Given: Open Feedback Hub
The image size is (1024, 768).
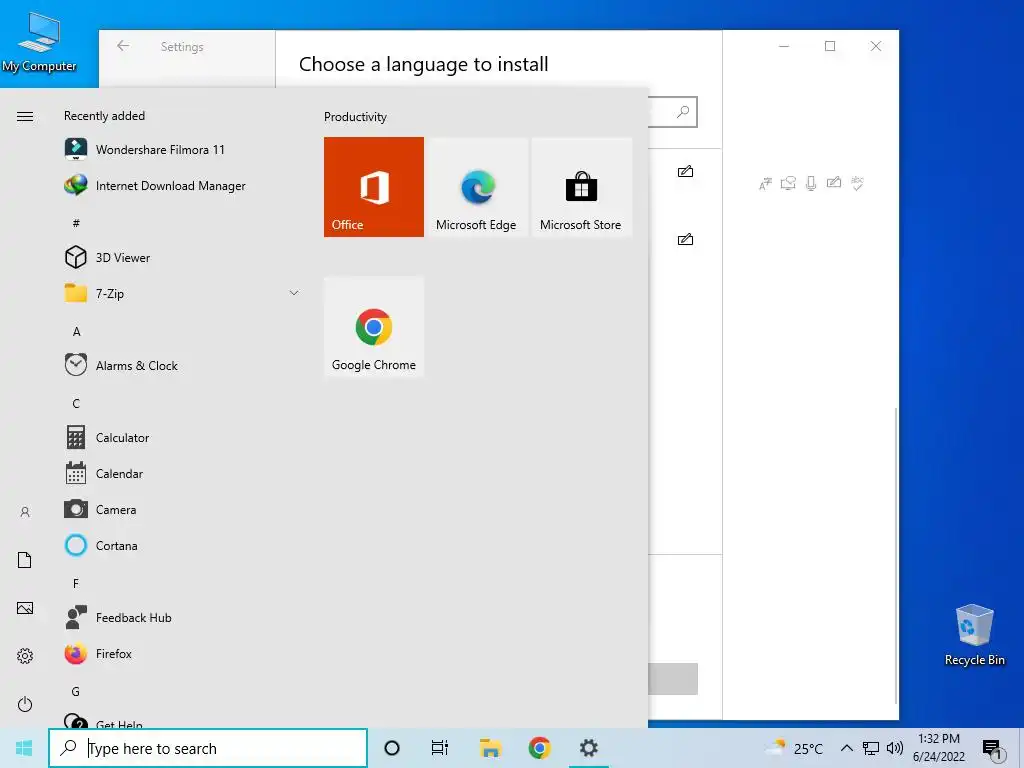Looking at the screenshot, I should click(x=133, y=617).
